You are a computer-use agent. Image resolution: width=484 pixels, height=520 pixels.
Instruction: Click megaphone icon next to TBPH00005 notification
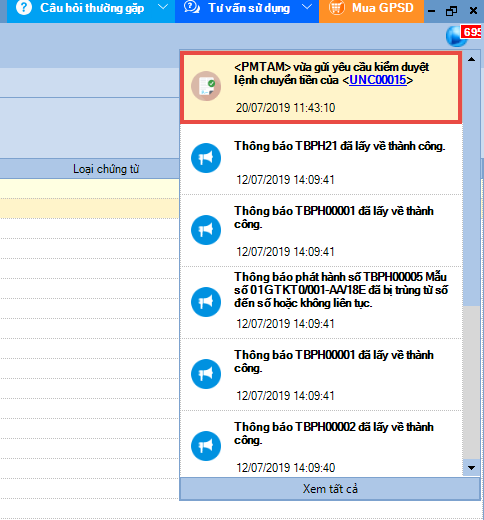pos(206,302)
